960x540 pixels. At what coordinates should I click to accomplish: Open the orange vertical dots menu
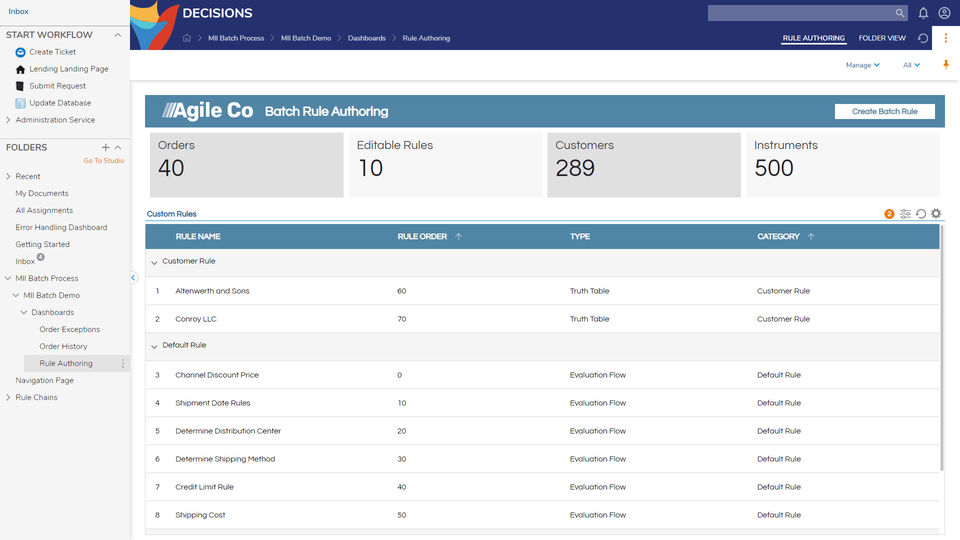(946, 38)
